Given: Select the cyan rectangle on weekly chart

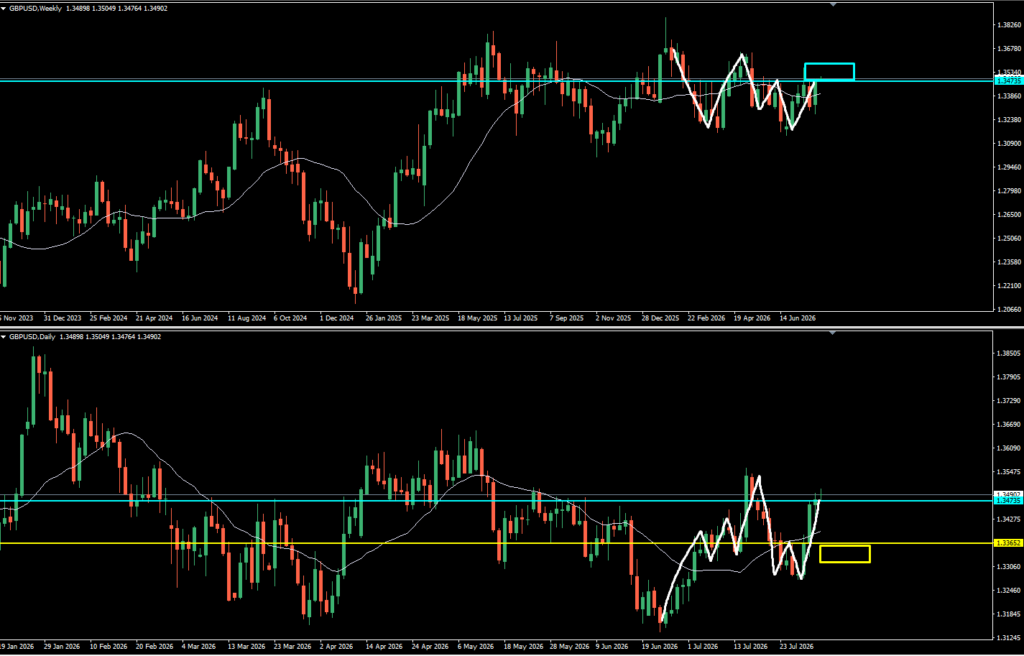Looking at the screenshot, I should pos(829,72).
